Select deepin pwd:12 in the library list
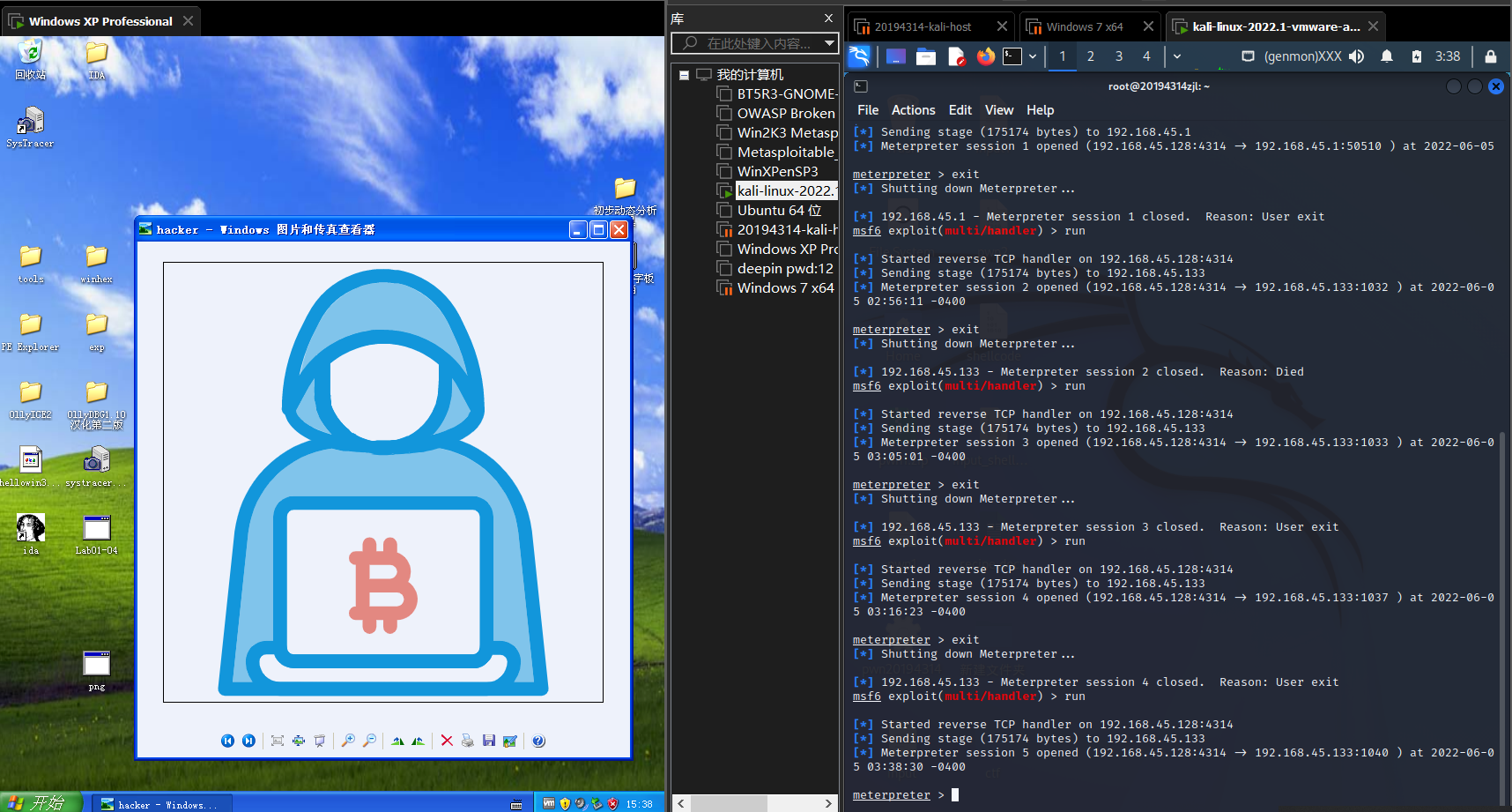 tap(776, 268)
